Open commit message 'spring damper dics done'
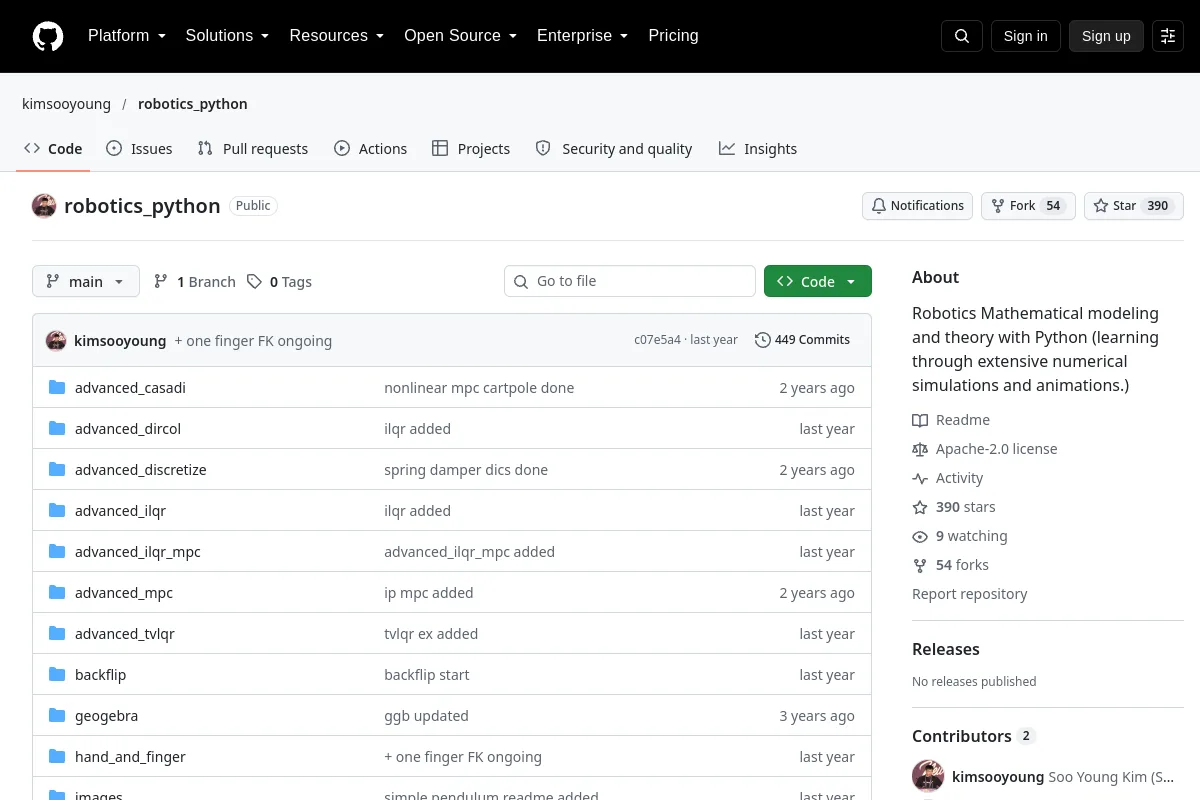This screenshot has width=1200, height=800. 466,470
